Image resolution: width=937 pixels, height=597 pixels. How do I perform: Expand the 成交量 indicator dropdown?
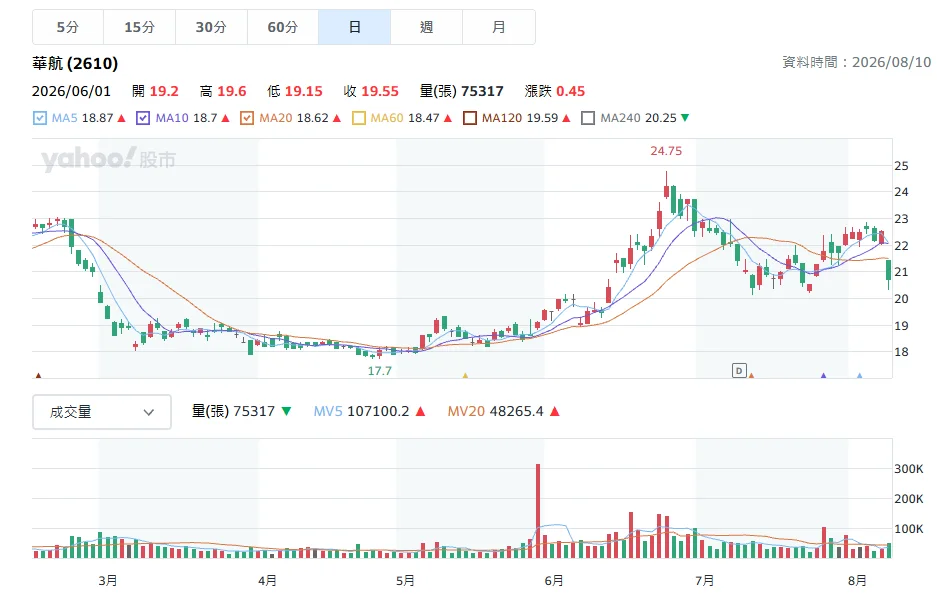click(102, 412)
